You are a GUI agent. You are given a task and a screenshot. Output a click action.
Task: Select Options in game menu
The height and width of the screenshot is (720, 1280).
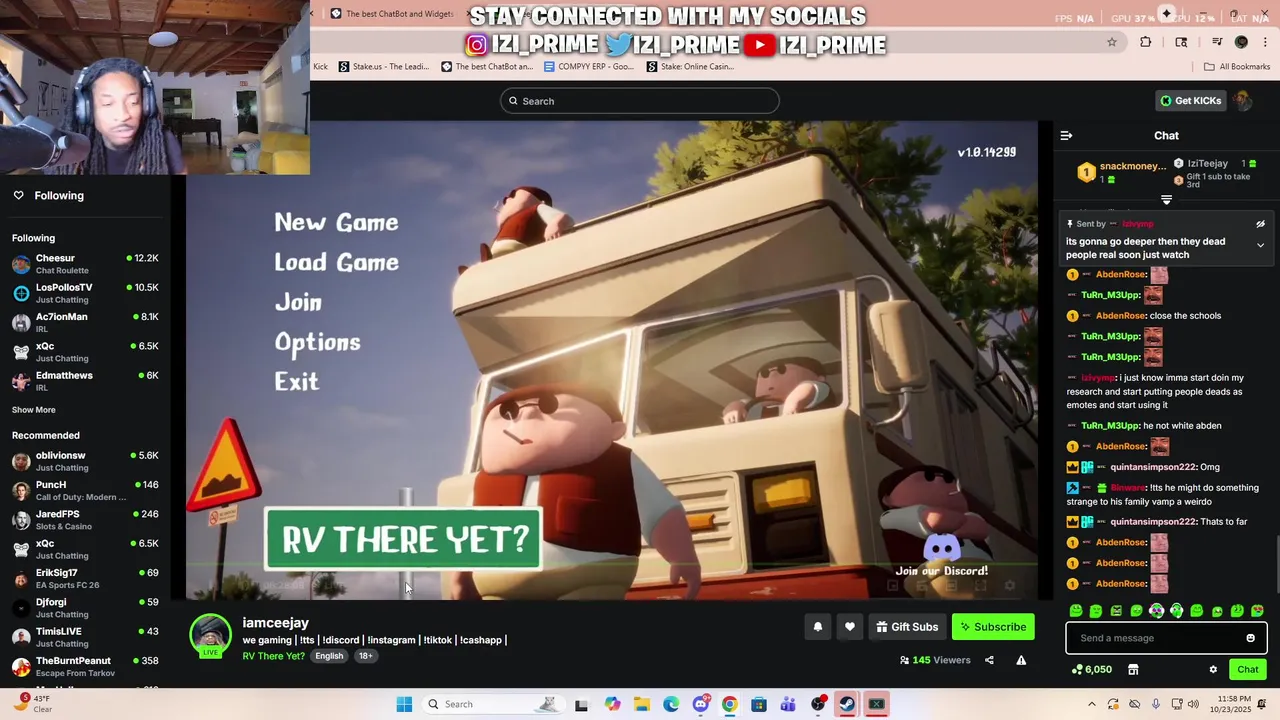coord(317,342)
